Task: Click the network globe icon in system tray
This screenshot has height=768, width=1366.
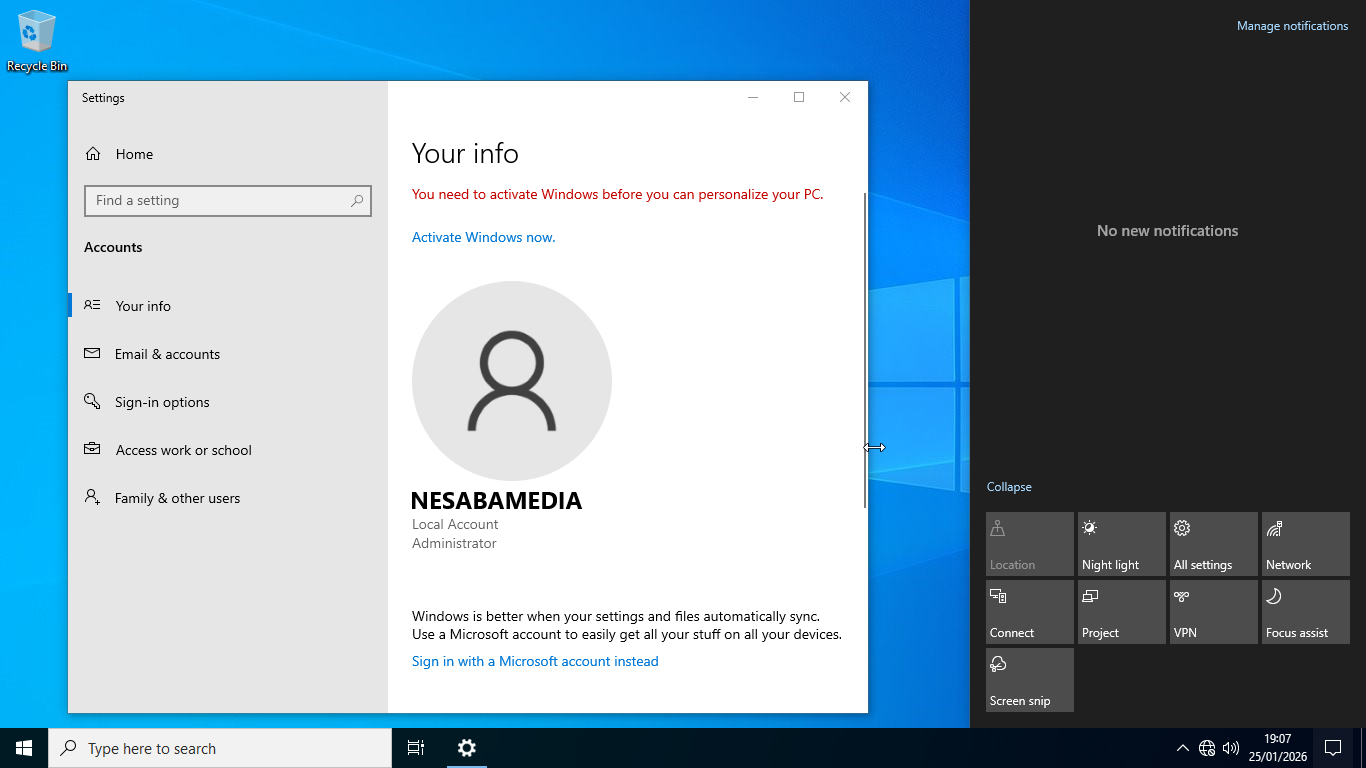Action: [1207, 748]
